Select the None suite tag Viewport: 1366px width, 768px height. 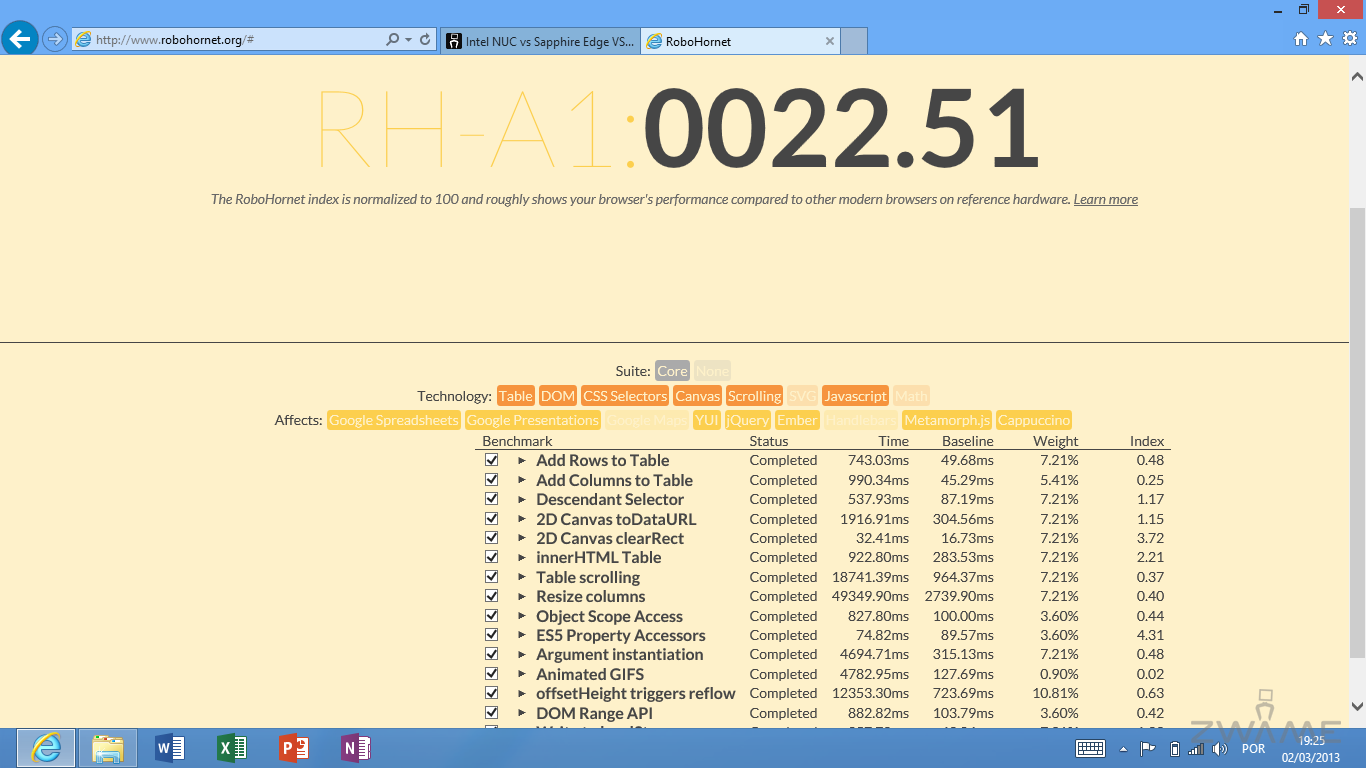(712, 371)
